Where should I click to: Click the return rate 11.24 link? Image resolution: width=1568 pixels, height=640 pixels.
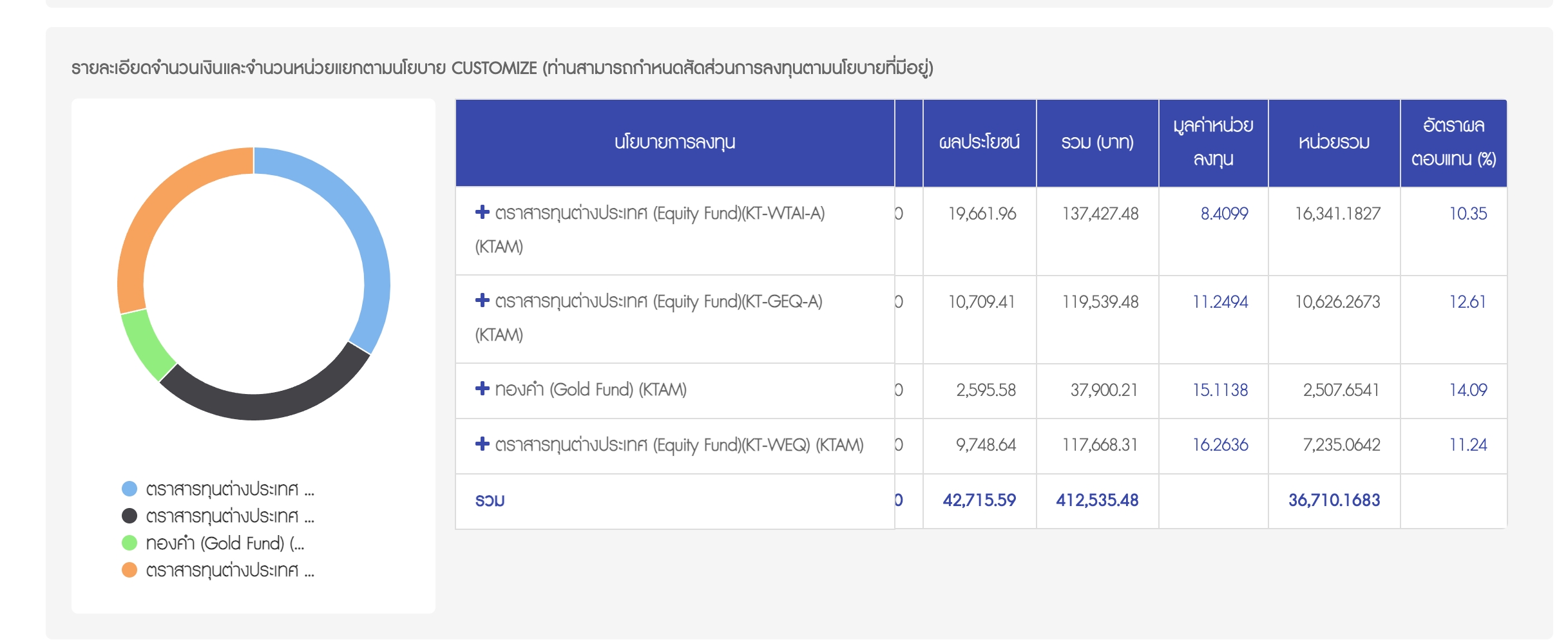[x=1468, y=445]
